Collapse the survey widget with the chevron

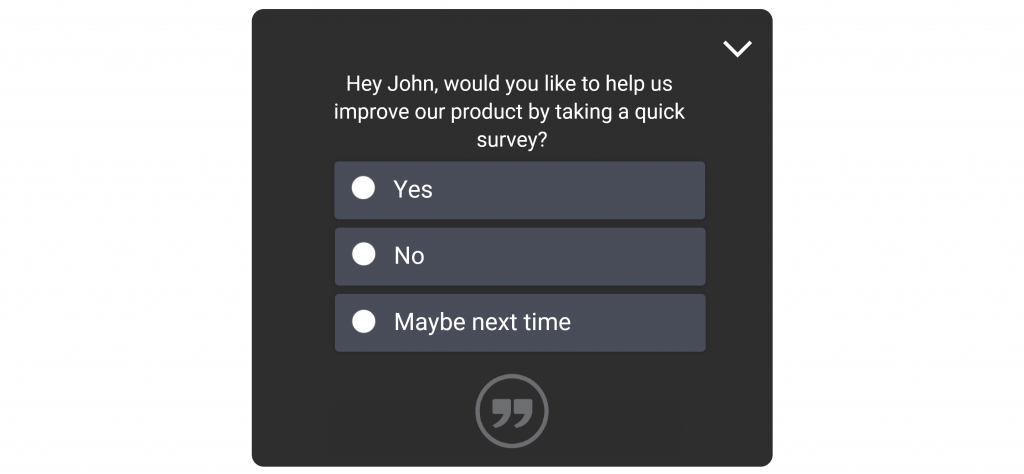click(x=737, y=49)
